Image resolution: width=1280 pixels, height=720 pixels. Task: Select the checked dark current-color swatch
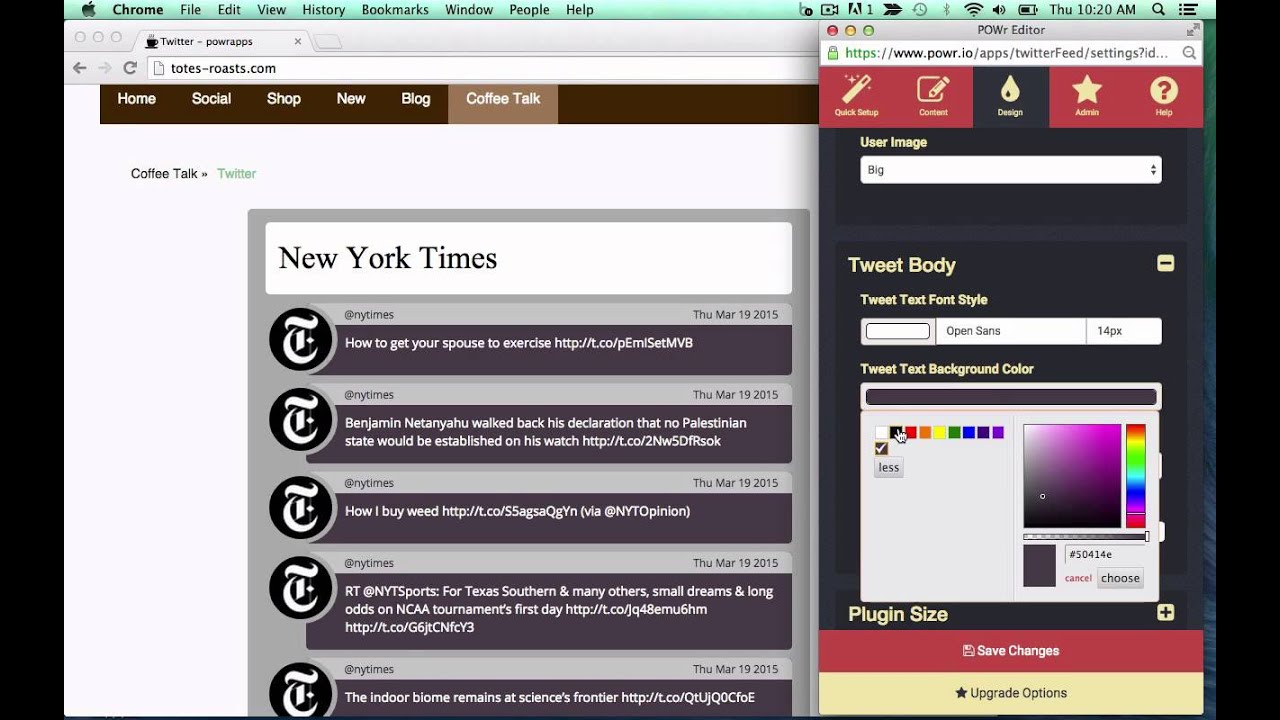881,448
